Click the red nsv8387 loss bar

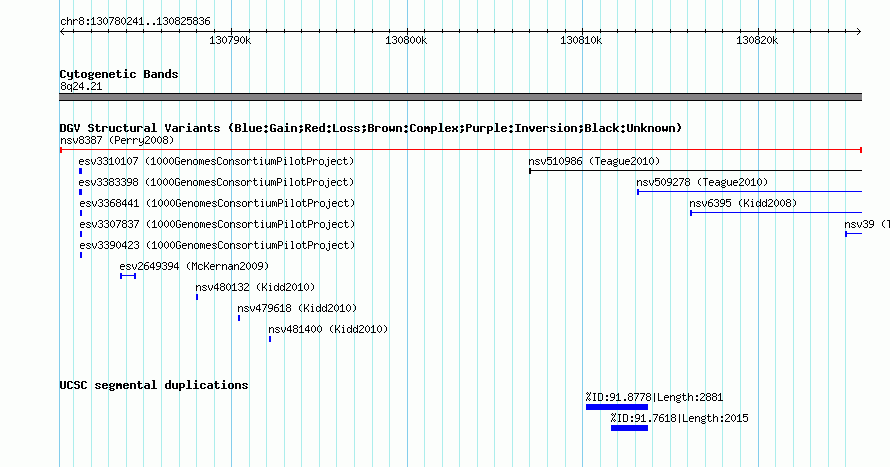(461, 150)
